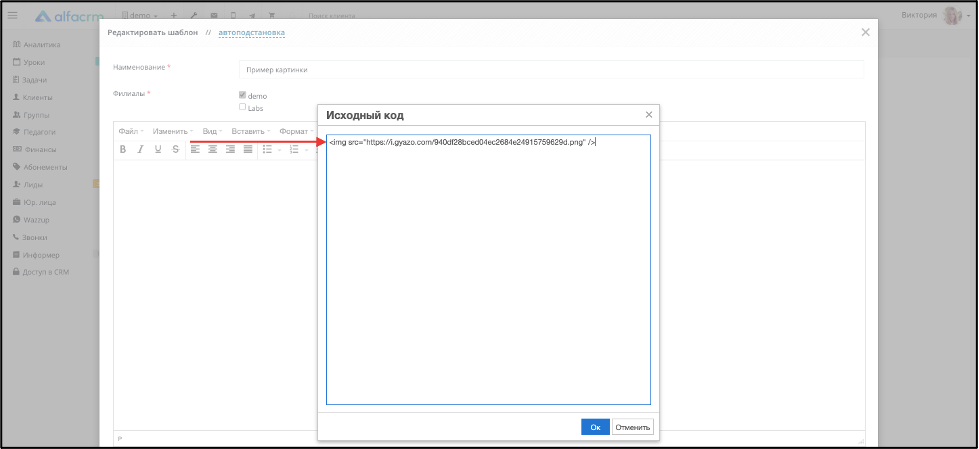
Task: Toggle italic formatting in the editor
Action: [140, 149]
